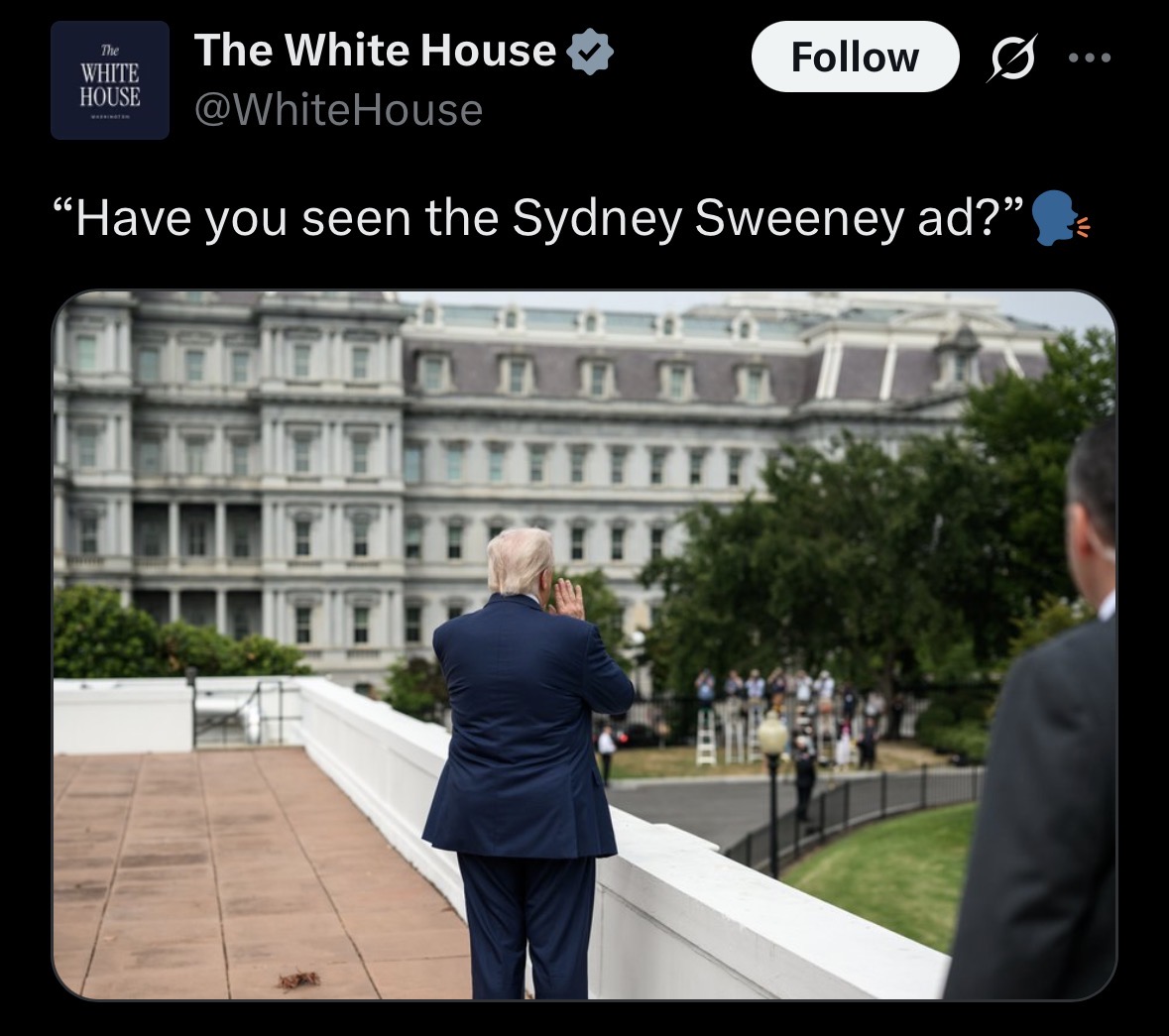Follow The White House account
Viewport: 1169px width, 1036px height.
pos(855,57)
